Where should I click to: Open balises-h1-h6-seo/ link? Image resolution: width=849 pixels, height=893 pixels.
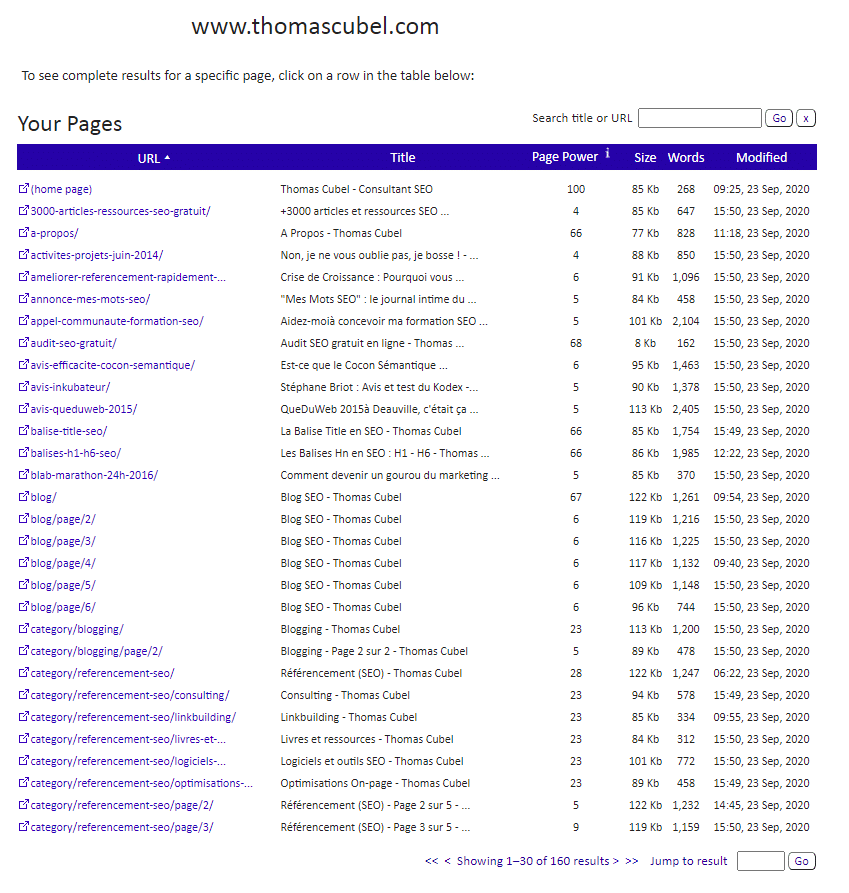tap(76, 453)
